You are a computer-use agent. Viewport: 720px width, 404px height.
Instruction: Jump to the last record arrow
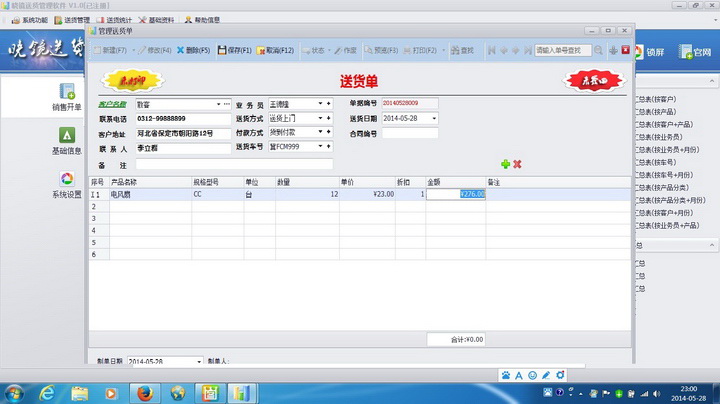pos(528,50)
